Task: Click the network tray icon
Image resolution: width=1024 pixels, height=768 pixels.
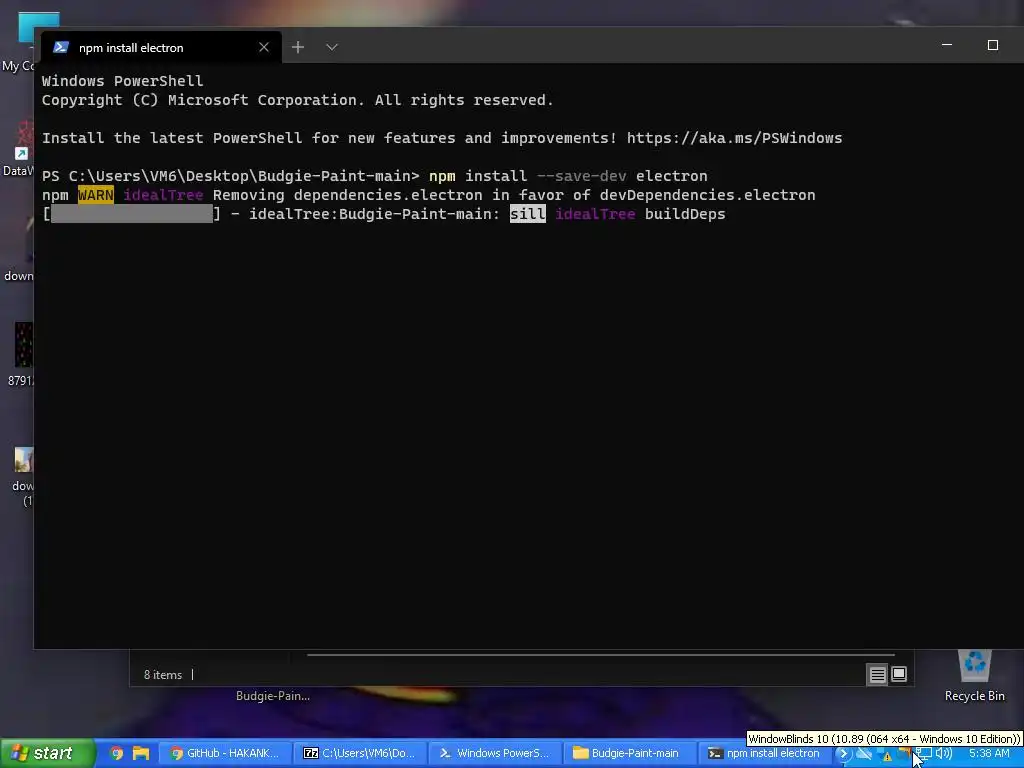Action: 924,754
